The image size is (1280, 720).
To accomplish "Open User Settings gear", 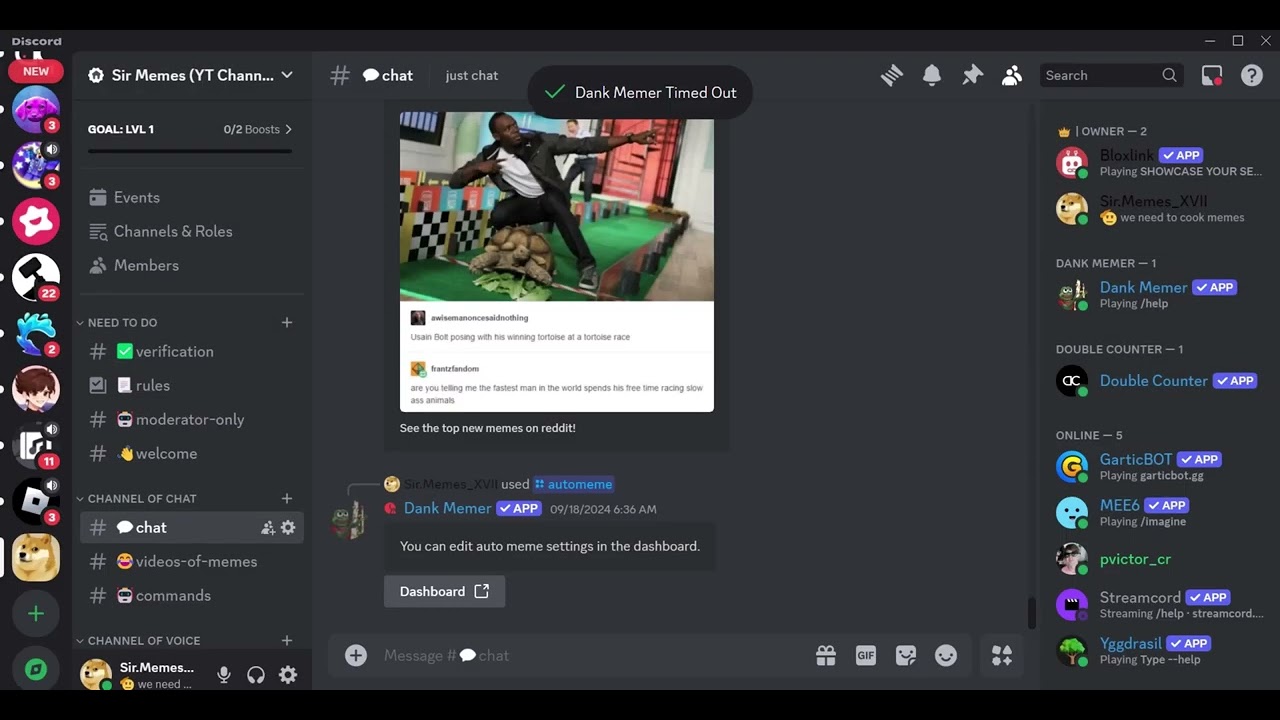I will (288, 675).
